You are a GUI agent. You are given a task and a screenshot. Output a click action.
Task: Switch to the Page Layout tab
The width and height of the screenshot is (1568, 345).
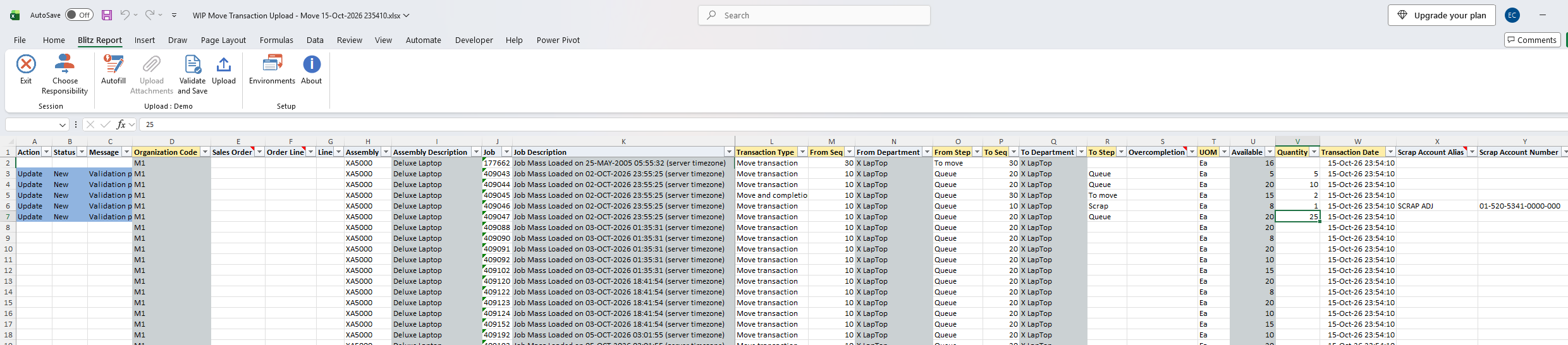coord(223,40)
